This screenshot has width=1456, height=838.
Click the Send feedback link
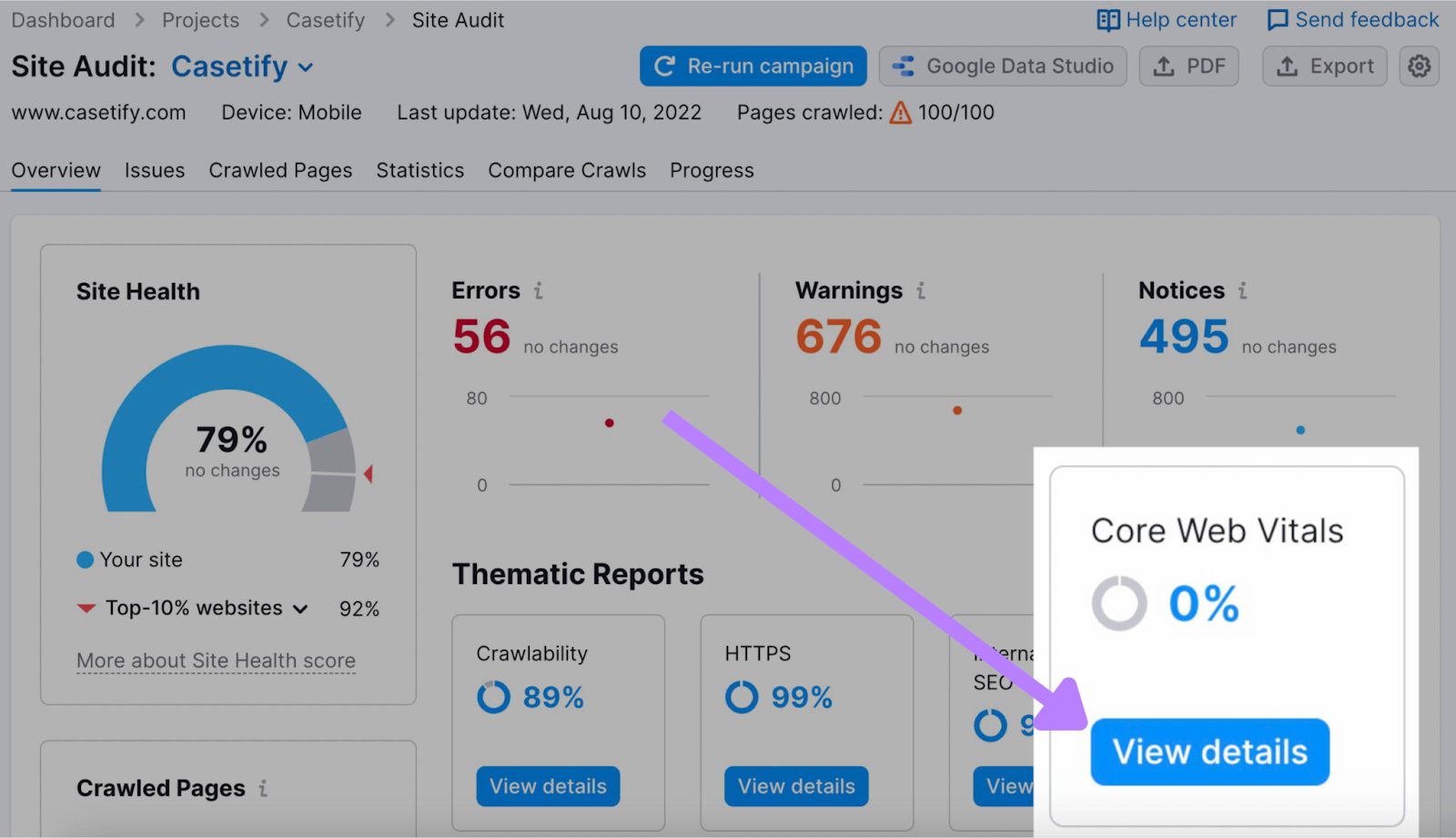pyautogui.click(x=1367, y=20)
